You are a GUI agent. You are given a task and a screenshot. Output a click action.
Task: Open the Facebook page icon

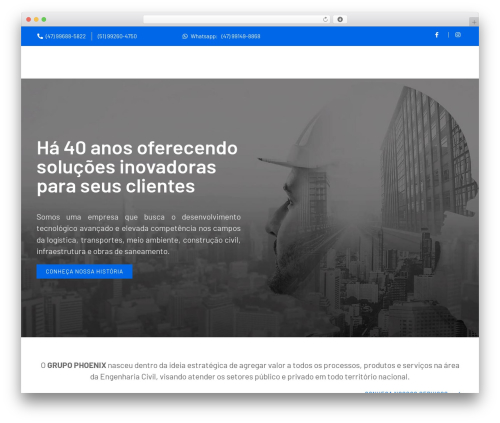point(437,35)
